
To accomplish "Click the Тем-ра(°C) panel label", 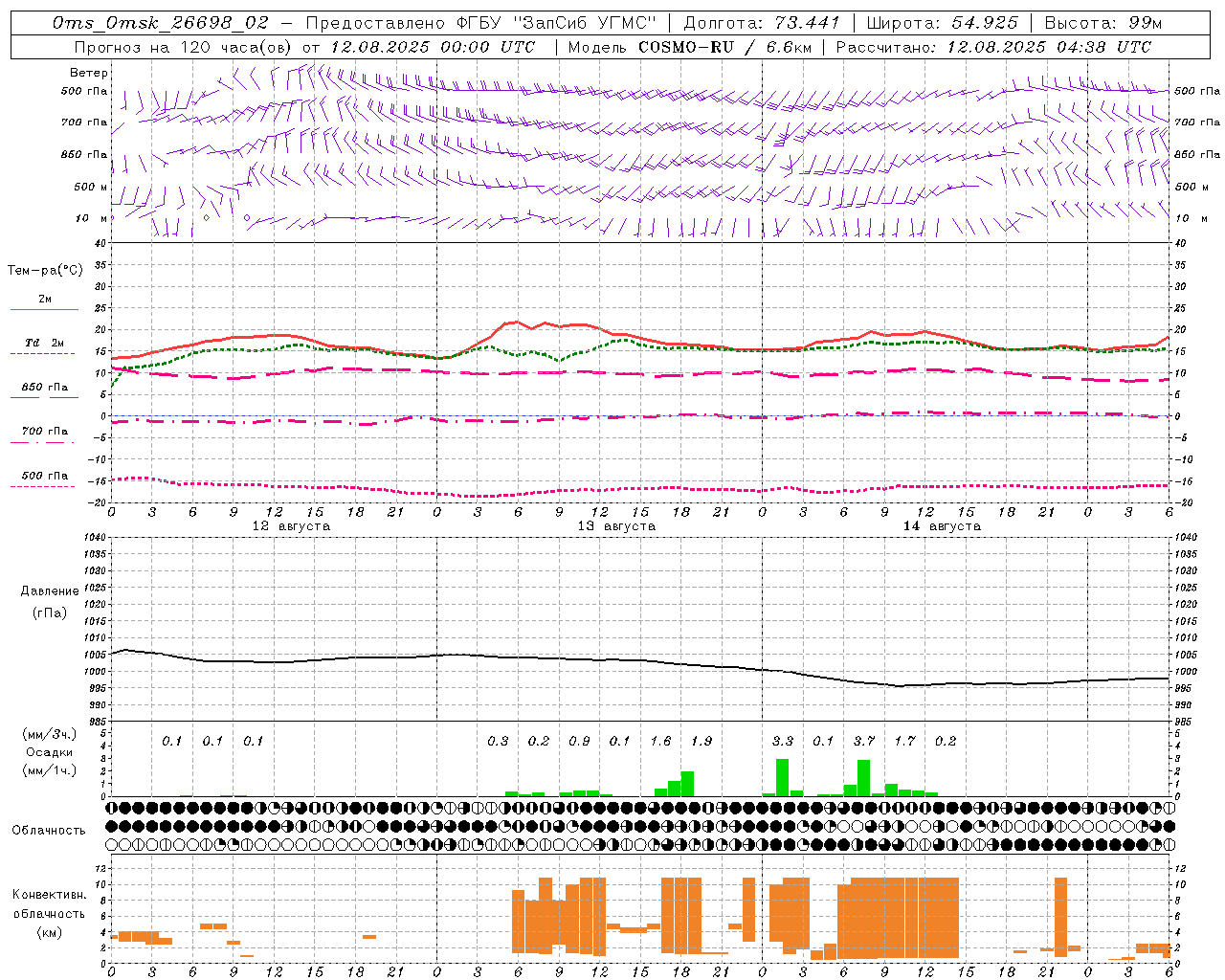I will [46, 271].
